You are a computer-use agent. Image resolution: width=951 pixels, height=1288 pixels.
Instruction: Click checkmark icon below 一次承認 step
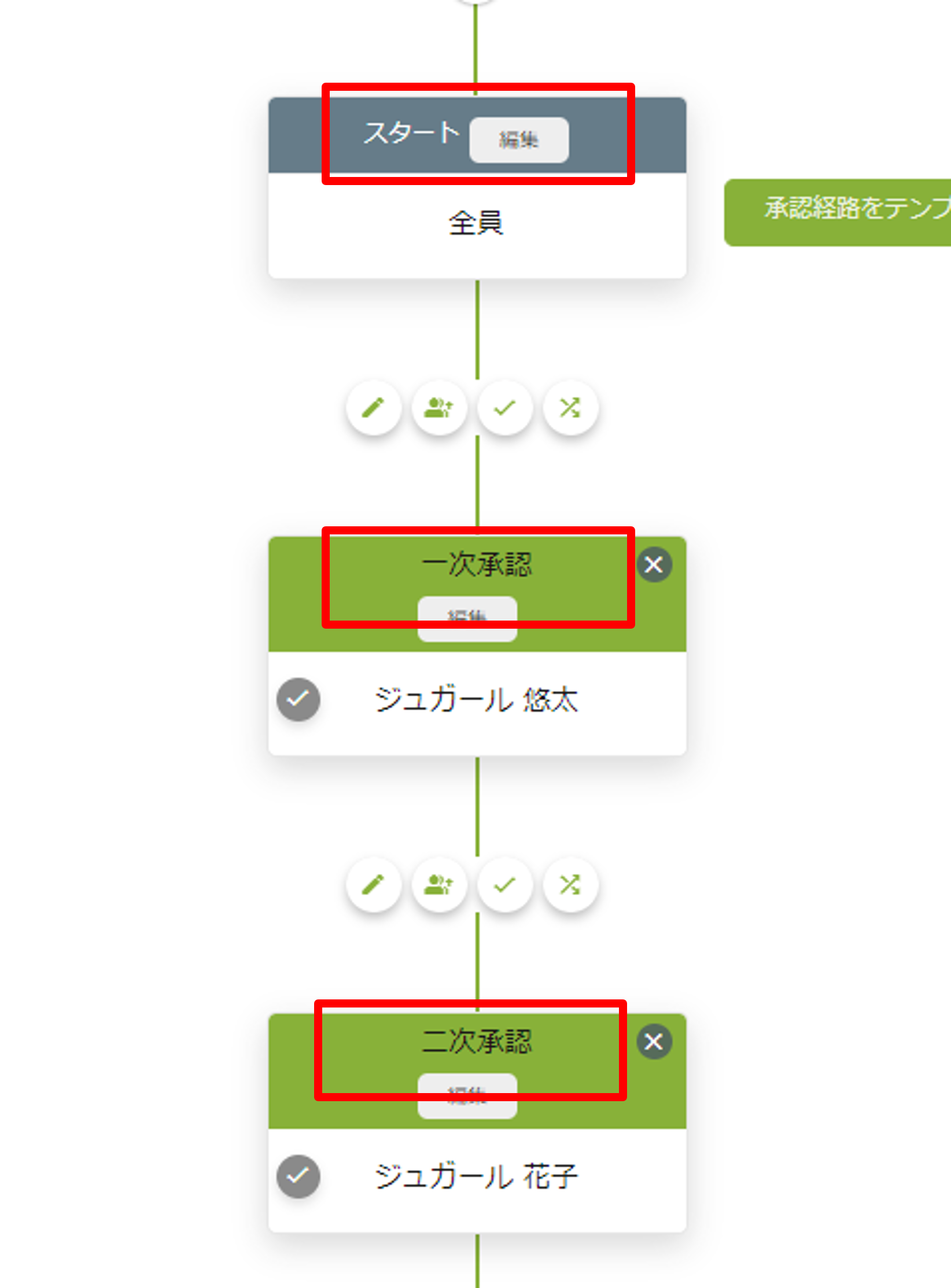click(x=505, y=884)
